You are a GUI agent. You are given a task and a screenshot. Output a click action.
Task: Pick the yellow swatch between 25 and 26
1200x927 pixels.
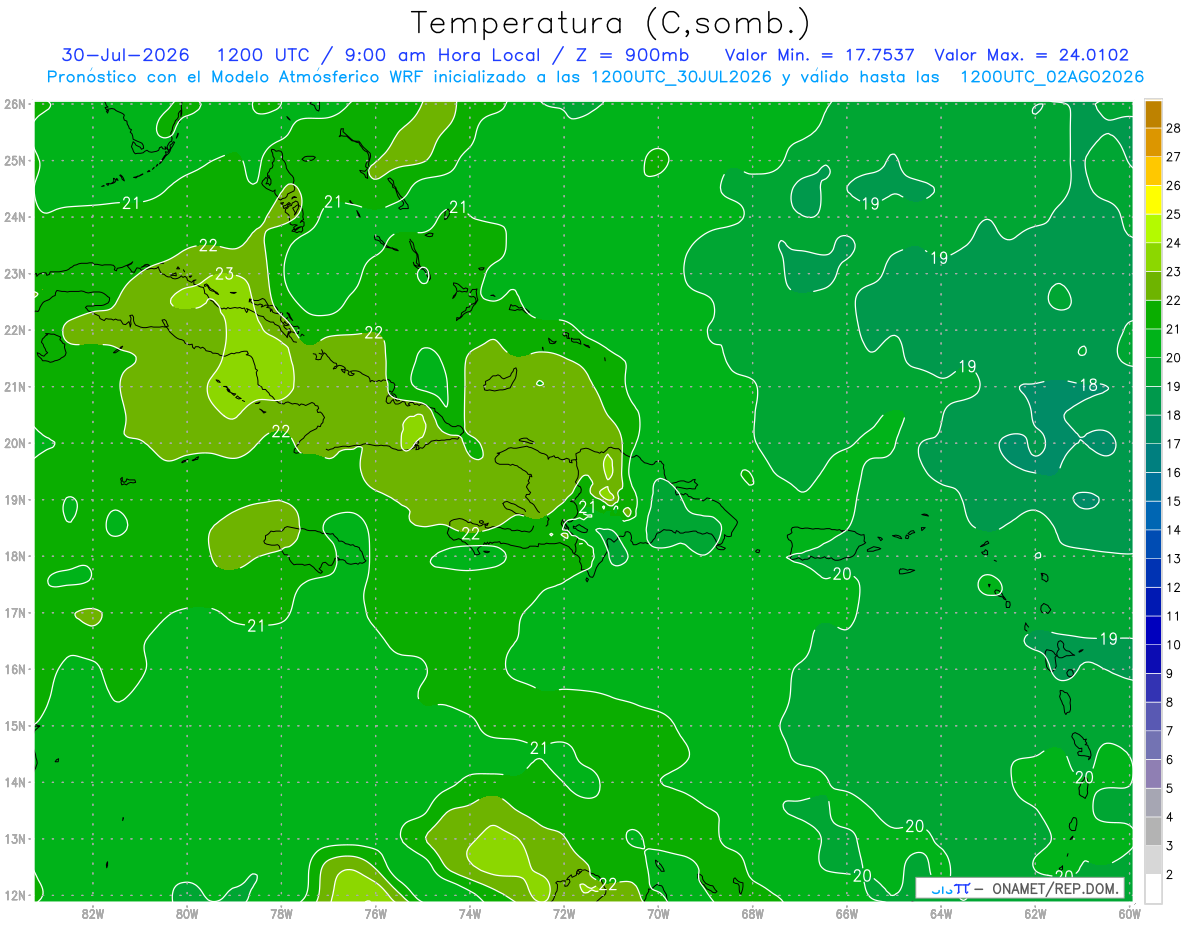click(x=1153, y=200)
